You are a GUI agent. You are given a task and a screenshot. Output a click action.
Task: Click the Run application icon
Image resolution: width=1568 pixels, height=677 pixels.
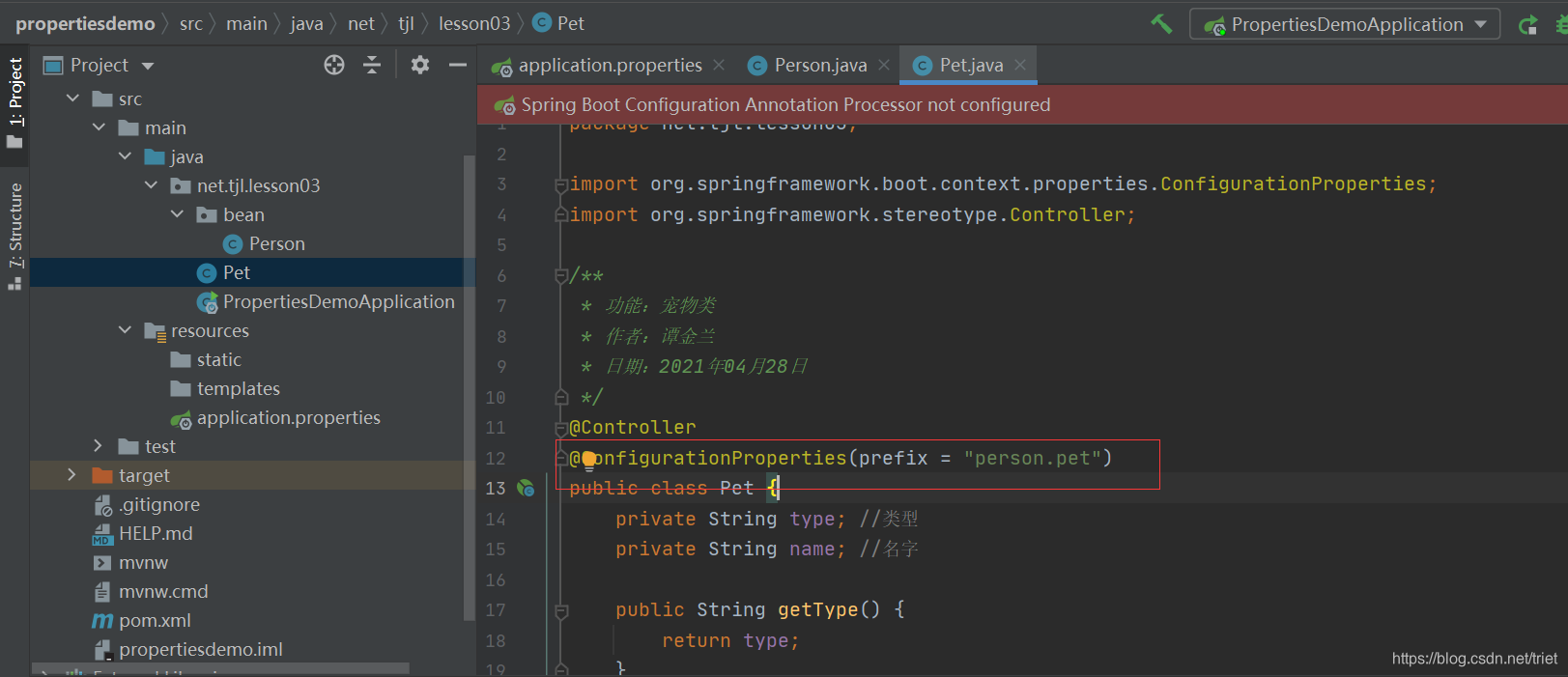pyautogui.click(x=1527, y=25)
